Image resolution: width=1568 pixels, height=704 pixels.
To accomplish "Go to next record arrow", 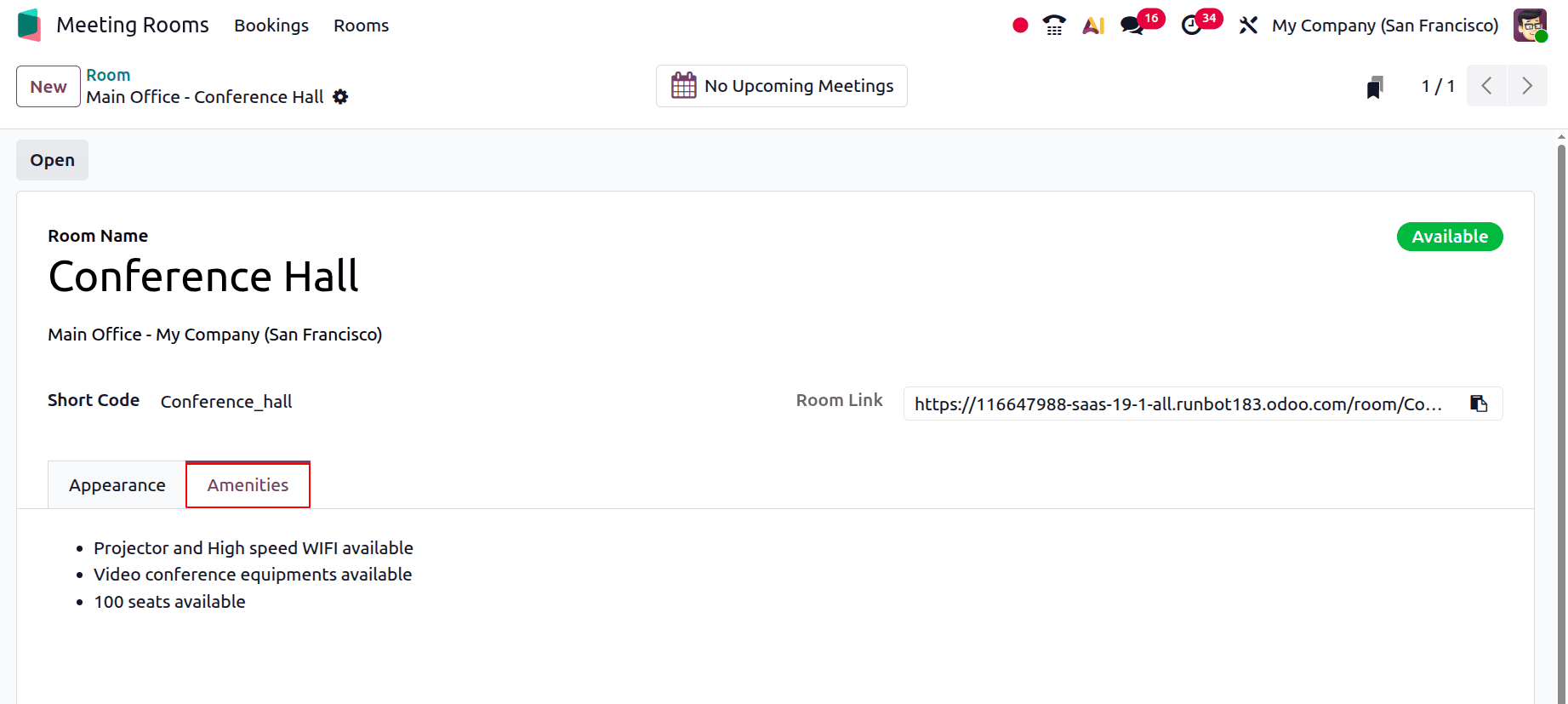I will tap(1527, 86).
